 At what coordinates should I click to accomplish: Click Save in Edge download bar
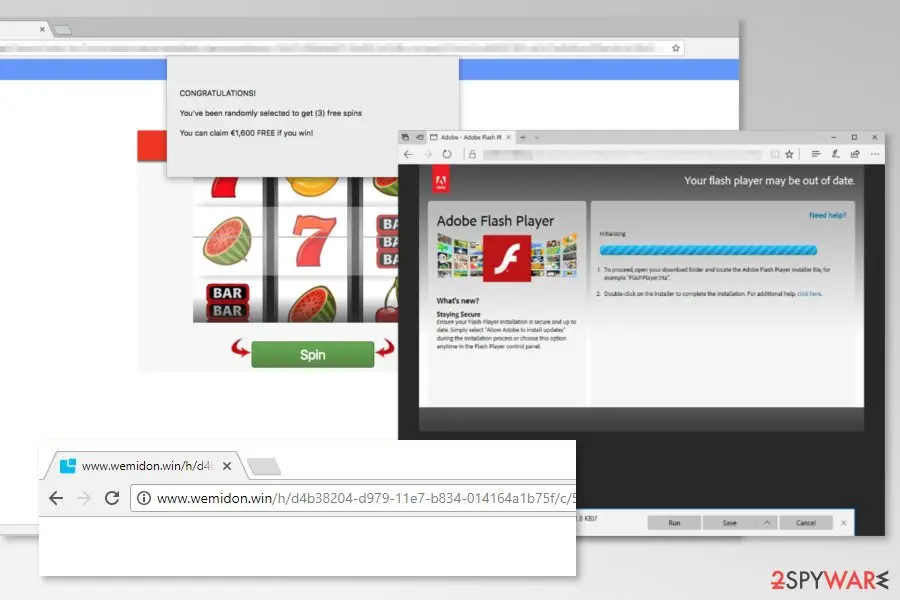[x=730, y=523]
